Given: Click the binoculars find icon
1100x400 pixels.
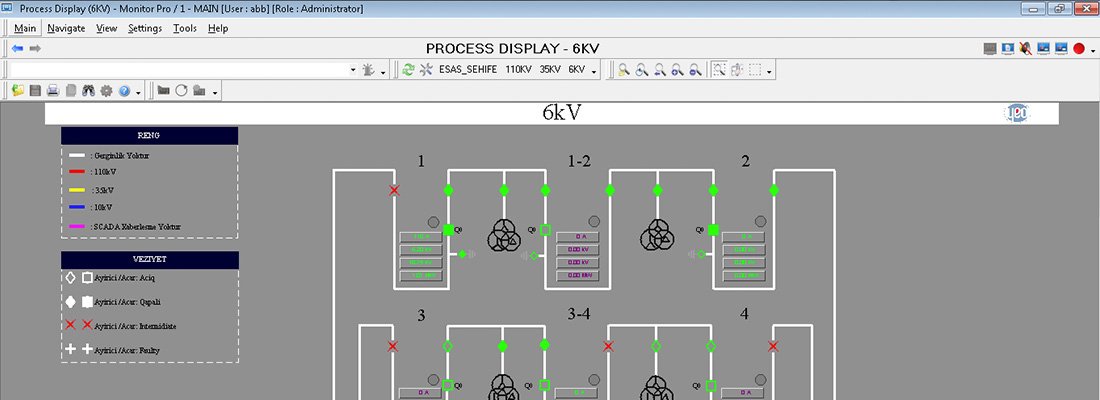Looking at the screenshot, I should [x=88, y=91].
